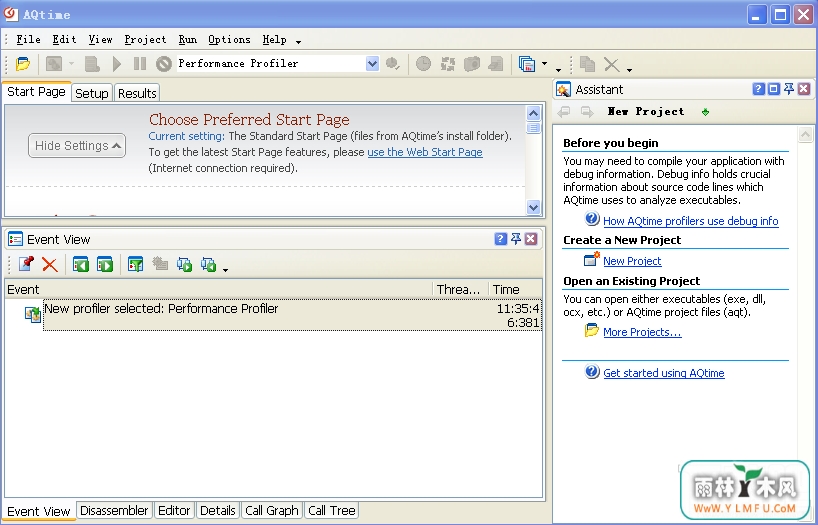The image size is (818, 525).
Task: Open the Project menu
Action: tap(145, 40)
